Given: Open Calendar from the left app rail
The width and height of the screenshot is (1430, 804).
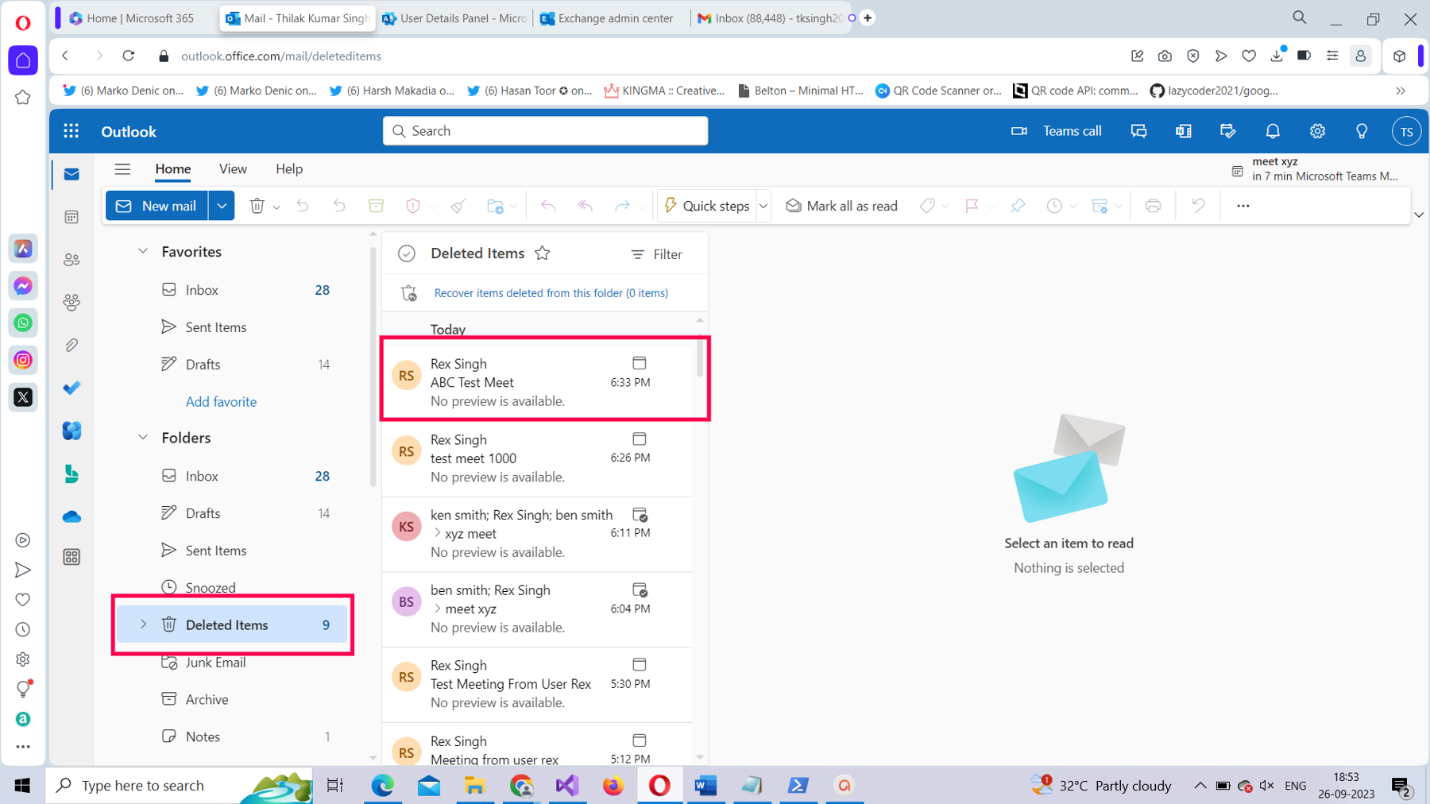Looking at the screenshot, I should pyautogui.click(x=71, y=217).
